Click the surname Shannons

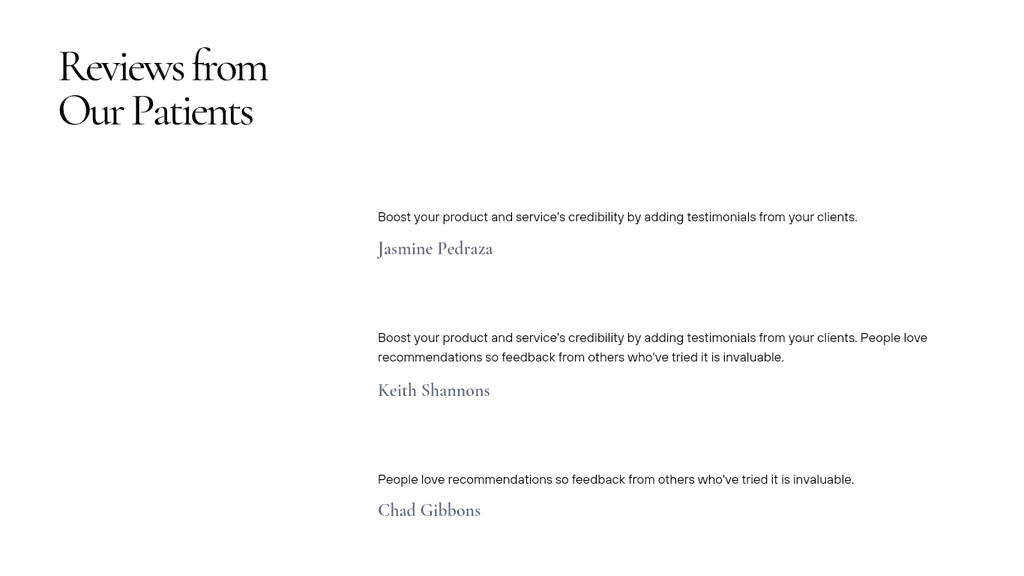(456, 391)
